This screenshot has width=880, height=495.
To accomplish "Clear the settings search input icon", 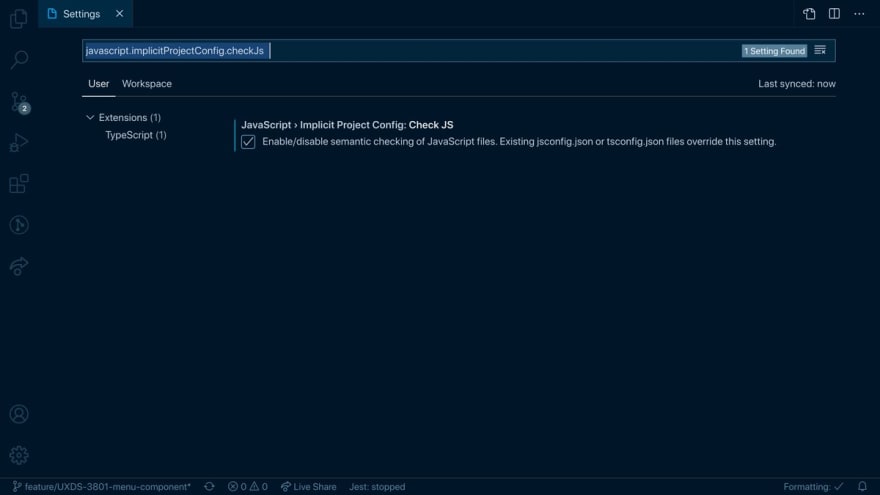I will point(820,51).
